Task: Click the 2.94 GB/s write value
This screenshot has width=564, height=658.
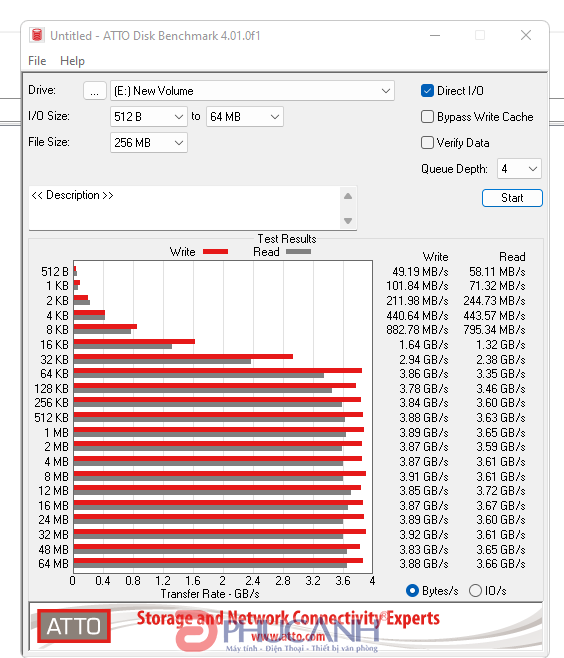Action: pos(423,360)
